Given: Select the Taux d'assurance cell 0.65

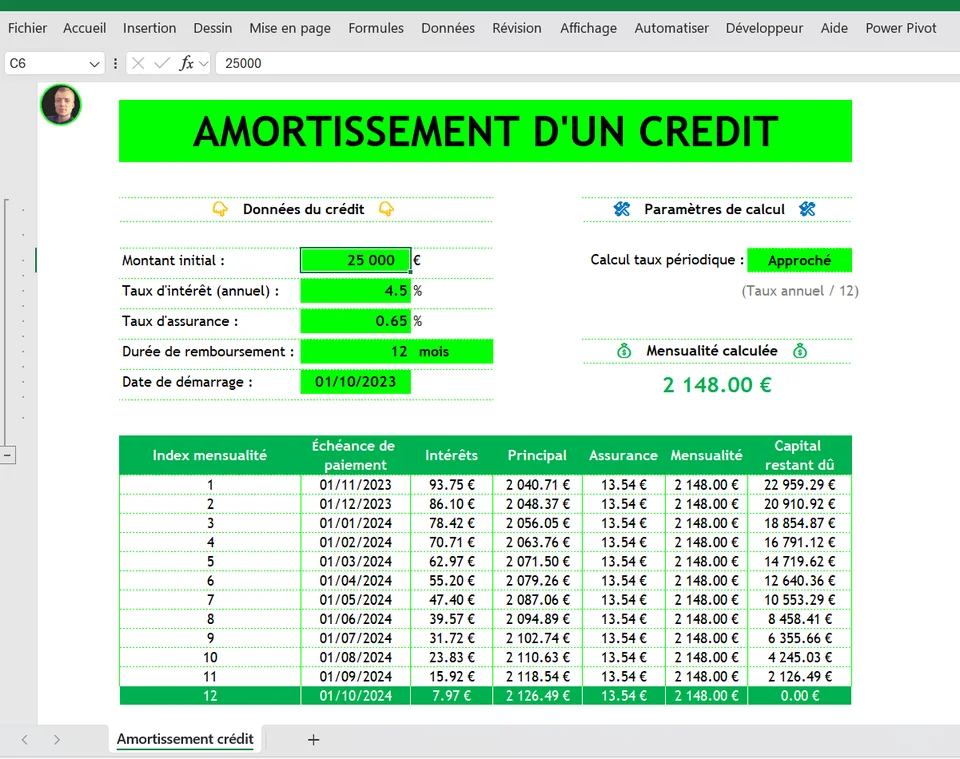Looking at the screenshot, I should point(355,321).
